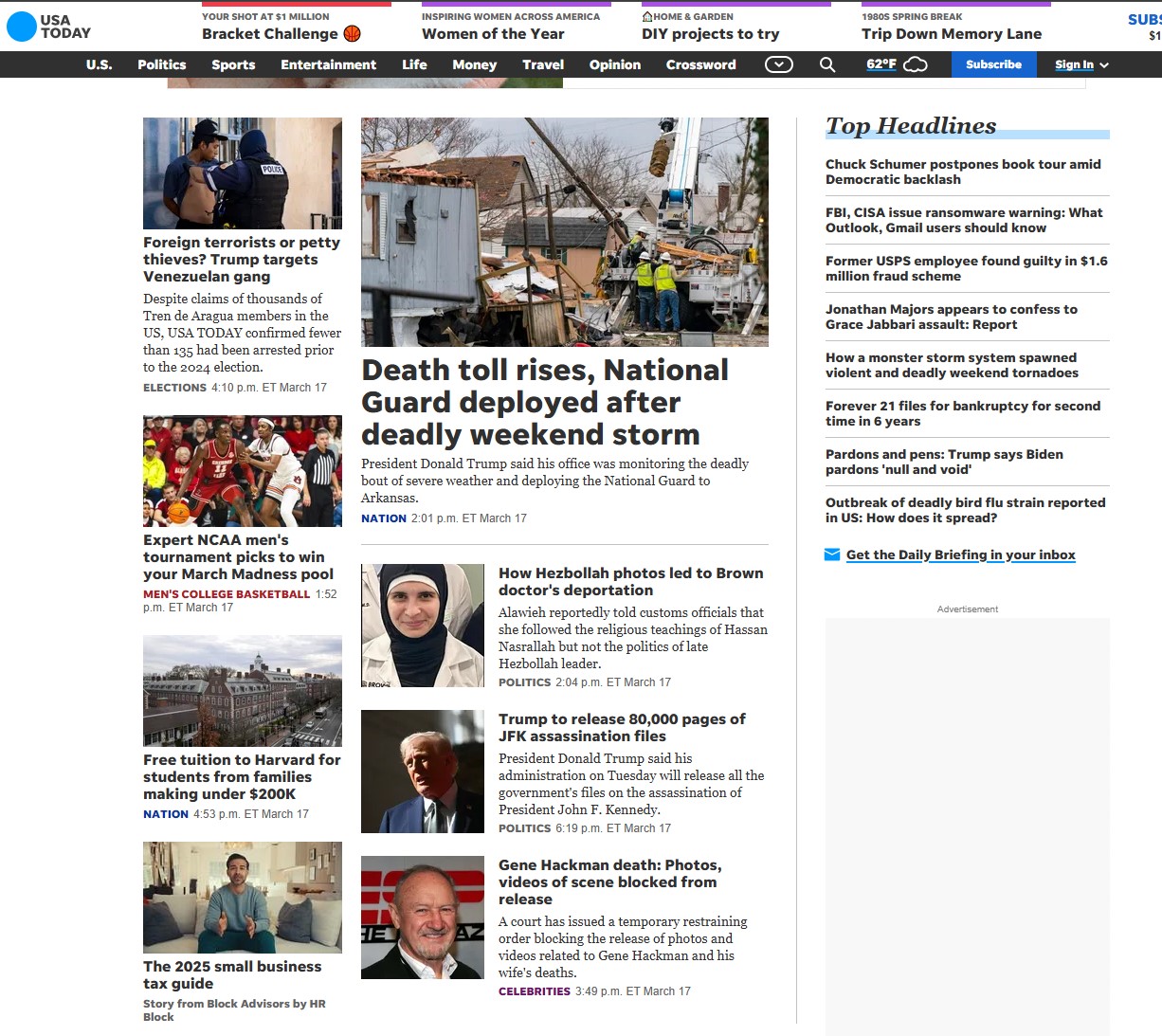Open Free tuition to Harvard story
The image size is (1162, 1036).
pos(242,776)
